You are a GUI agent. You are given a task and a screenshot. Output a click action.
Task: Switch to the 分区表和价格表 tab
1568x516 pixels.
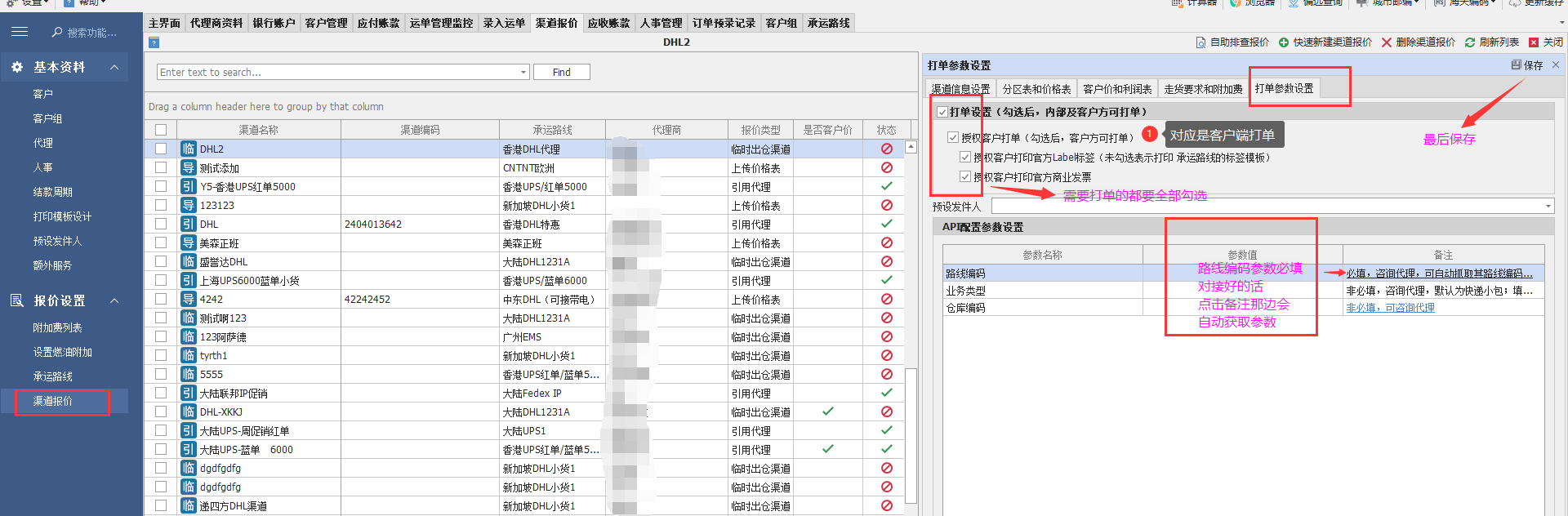pos(1036,89)
